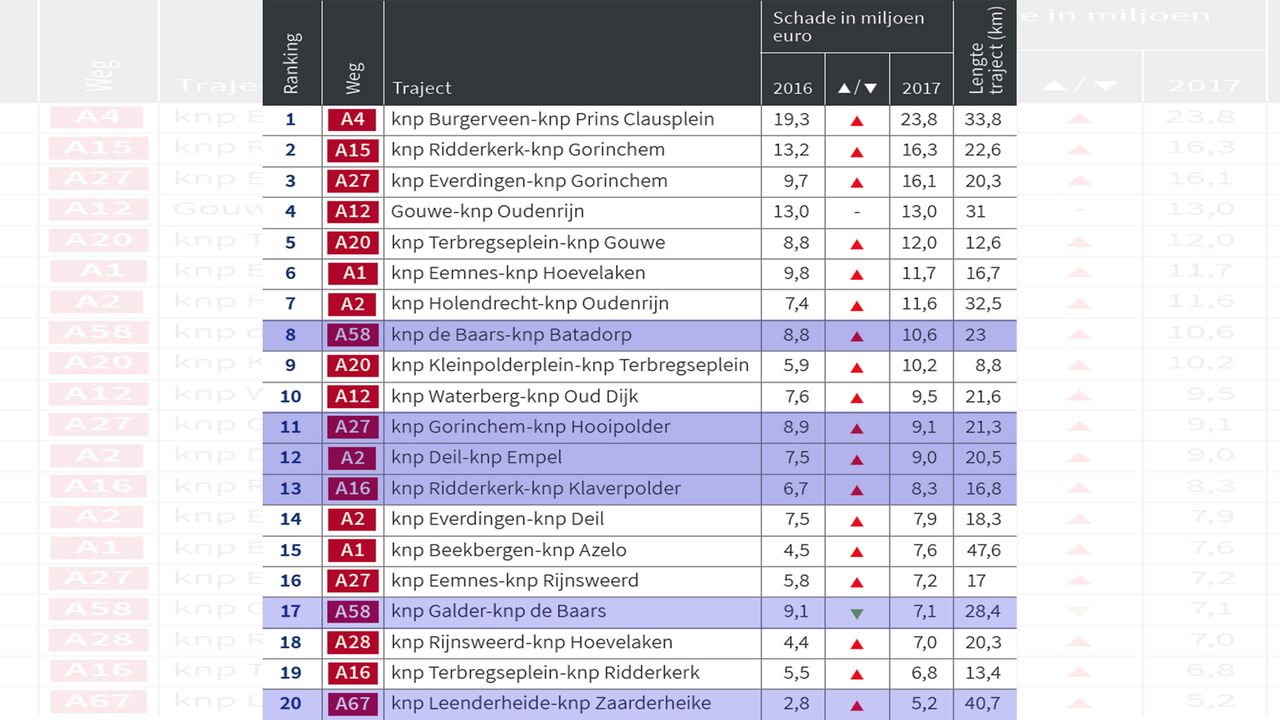Image resolution: width=1280 pixels, height=720 pixels.
Task: Click the knp Beekbergen-knp Azelo route
Action: click(509, 550)
